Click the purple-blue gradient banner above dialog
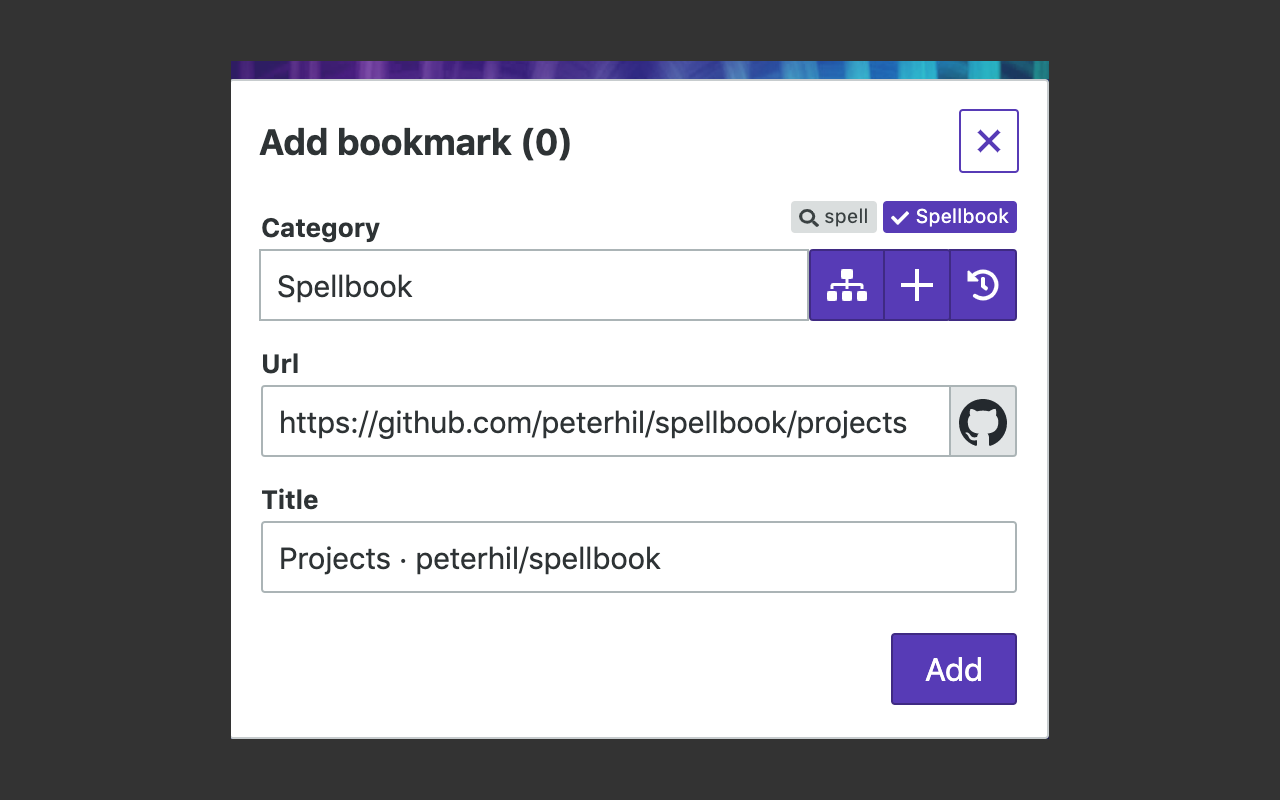The height and width of the screenshot is (800, 1280). pyautogui.click(x=640, y=70)
